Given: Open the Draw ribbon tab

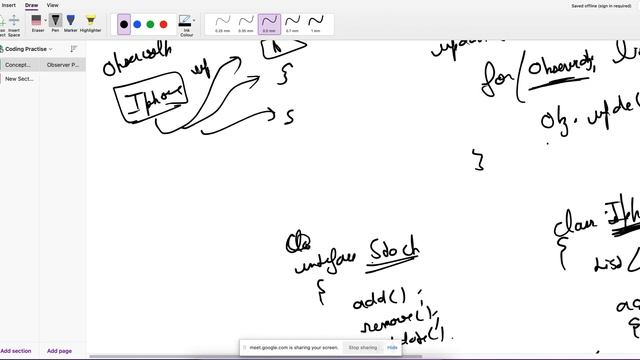Looking at the screenshot, I should click(31, 5).
